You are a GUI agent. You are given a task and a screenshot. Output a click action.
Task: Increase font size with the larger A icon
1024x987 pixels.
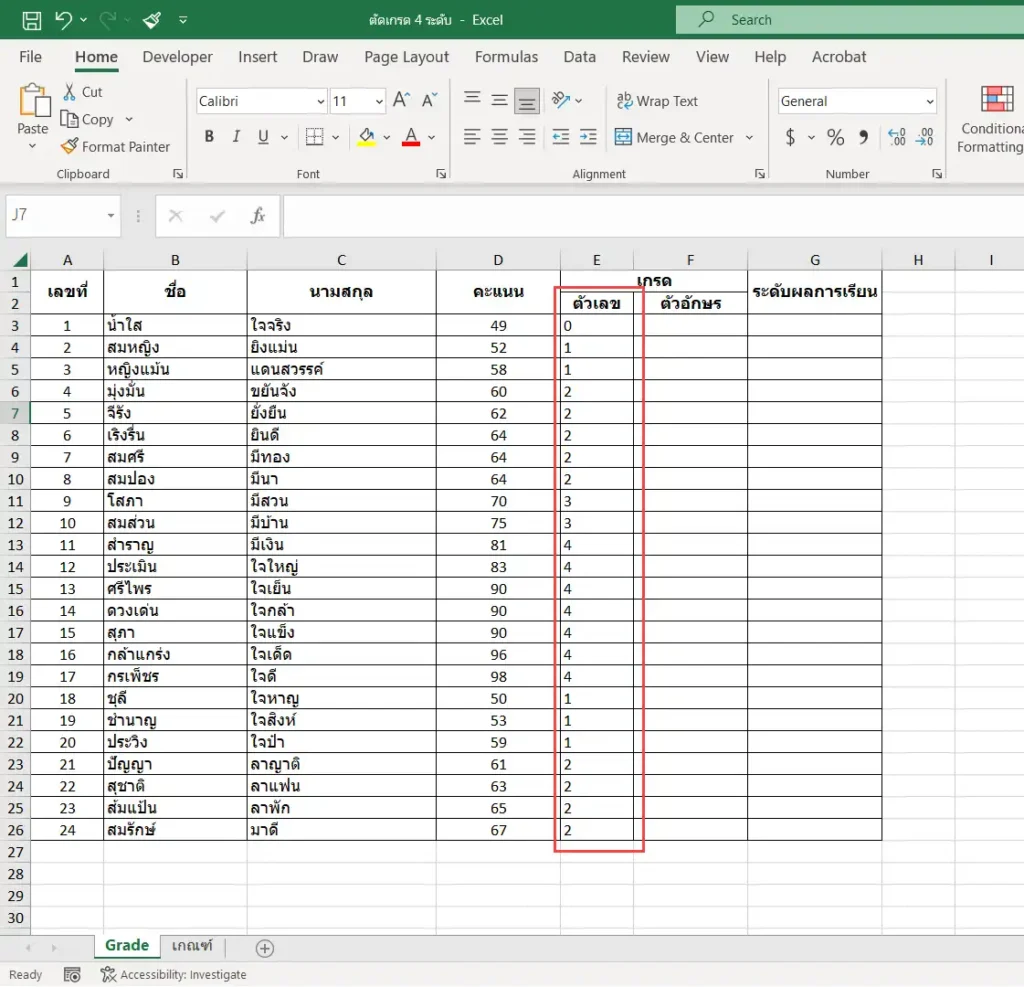click(401, 100)
